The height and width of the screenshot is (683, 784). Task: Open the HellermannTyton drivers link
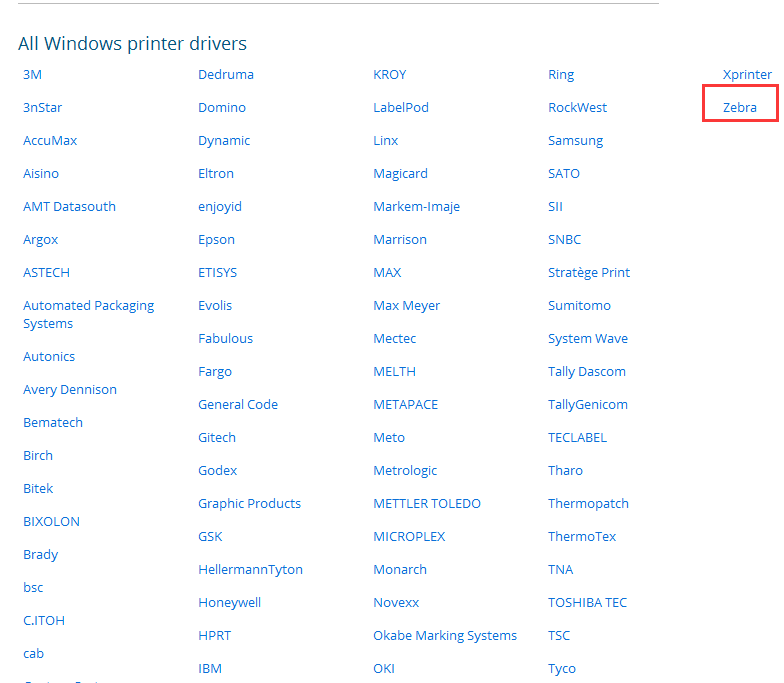click(x=250, y=569)
